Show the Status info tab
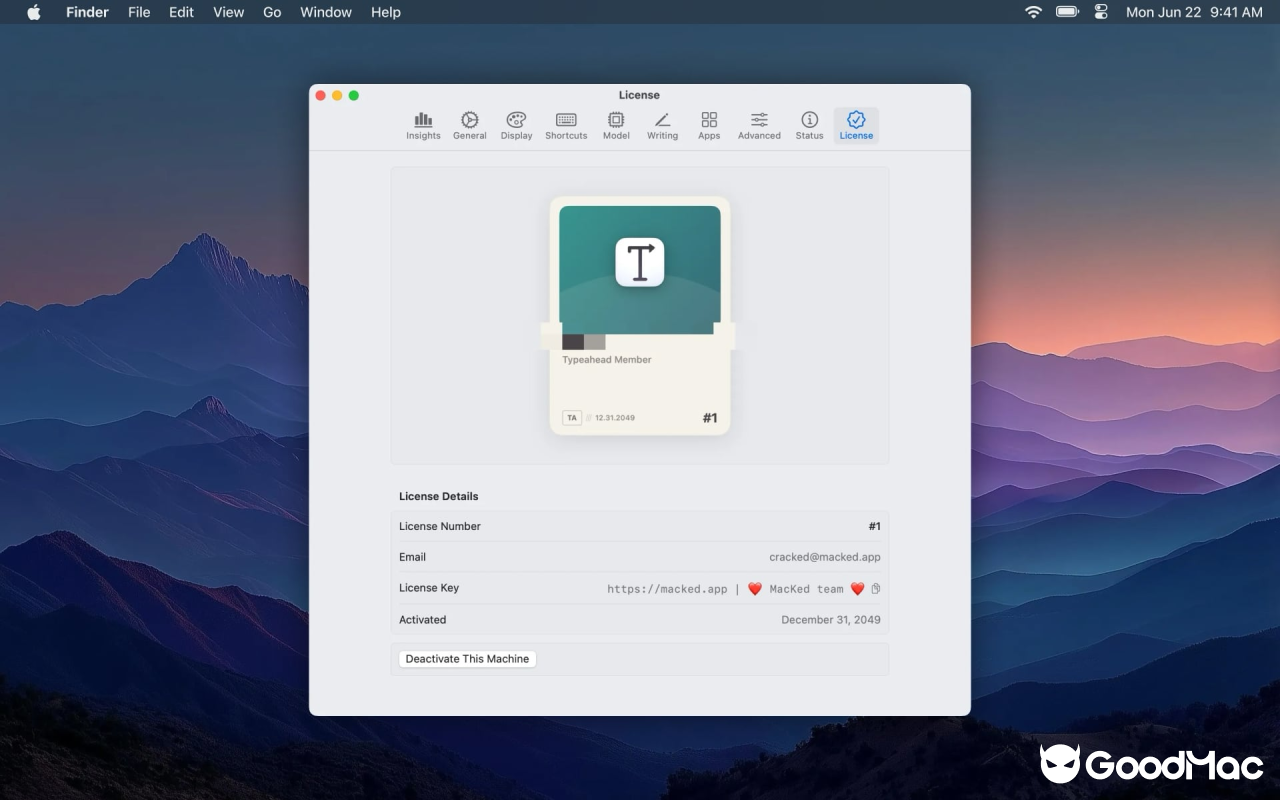The image size is (1280, 800). [x=809, y=126]
